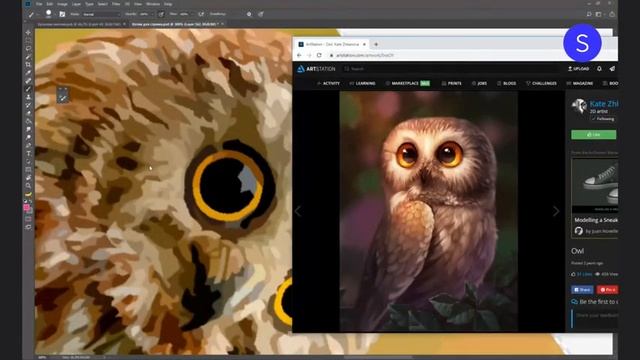The image size is (640, 360).
Task: Click the red Pin it button
Action: pos(607,290)
